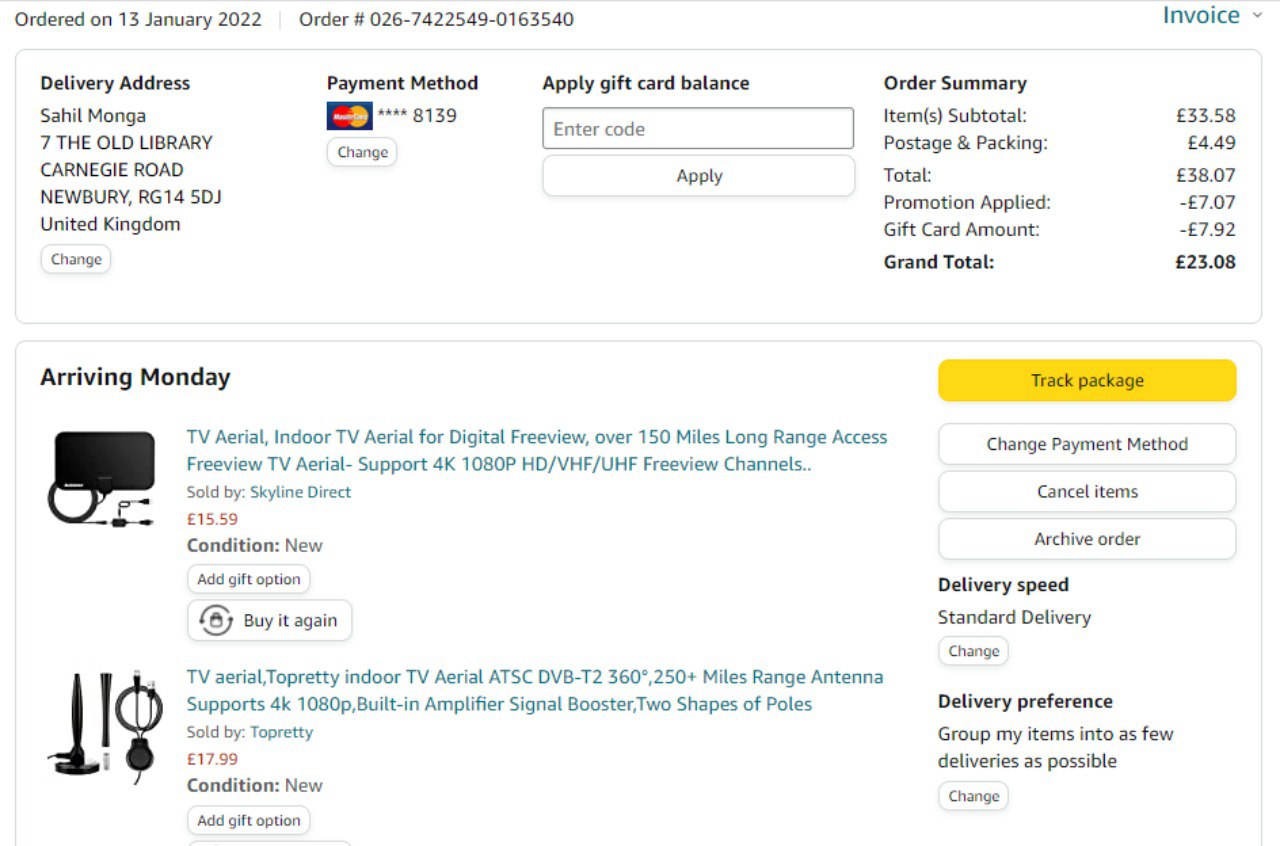
Task: Open the indoor TV aerial product thumbnail
Action: click(102, 478)
